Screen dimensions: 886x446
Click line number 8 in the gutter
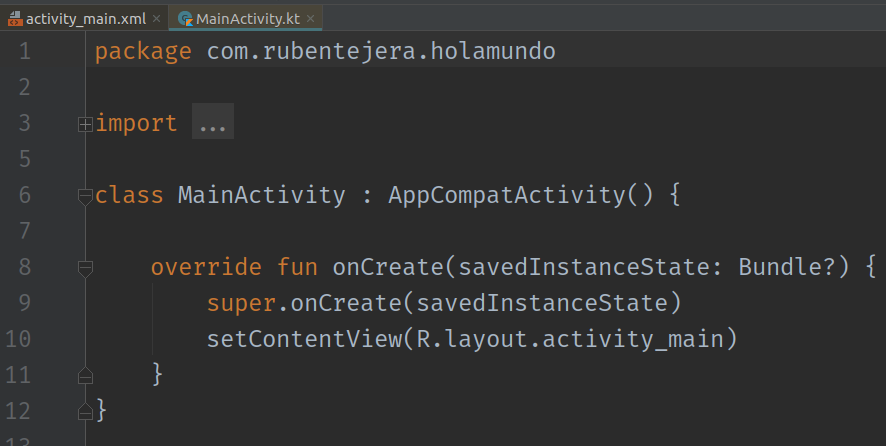24,267
